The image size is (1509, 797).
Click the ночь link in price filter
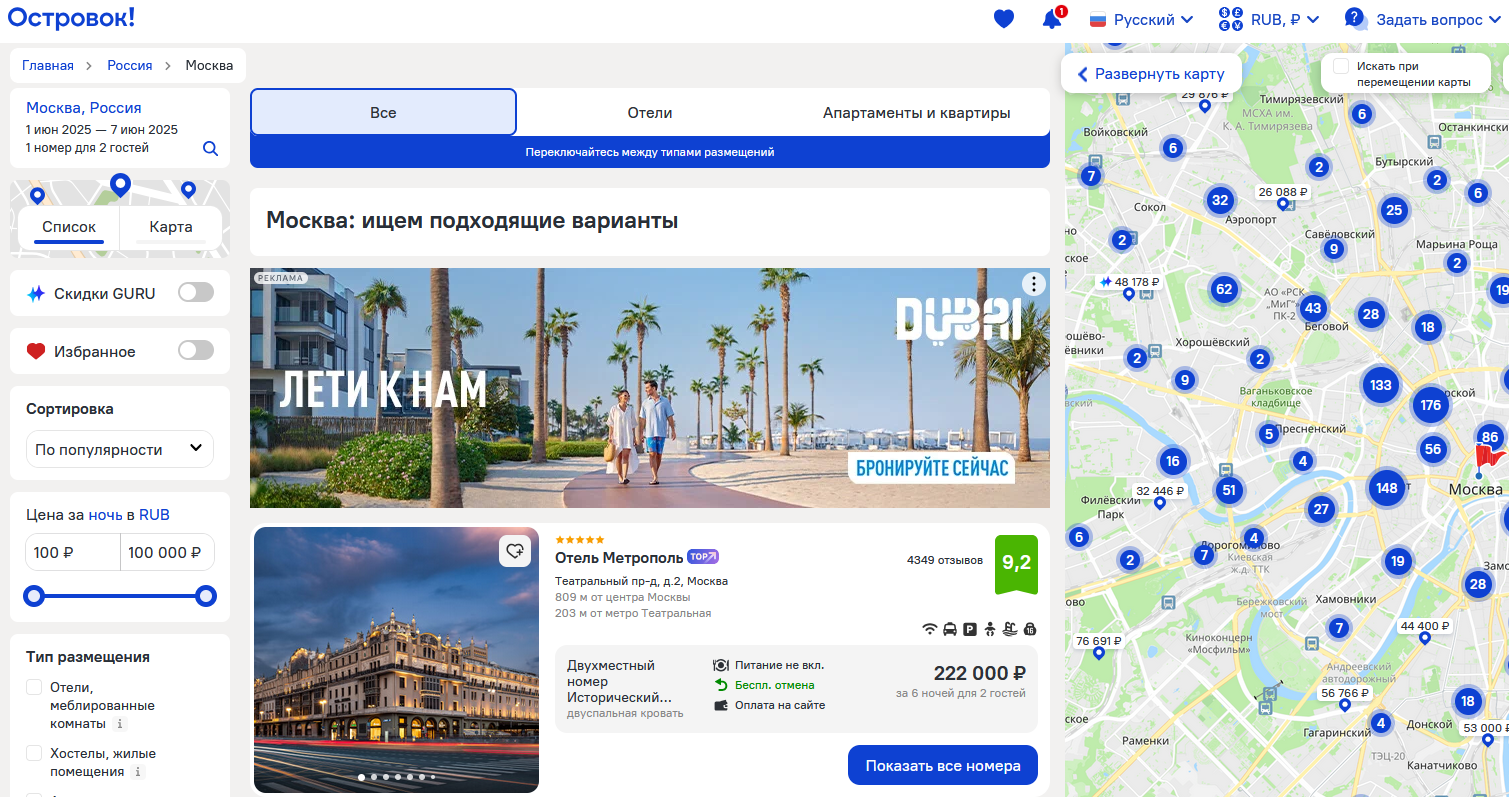point(106,515)
